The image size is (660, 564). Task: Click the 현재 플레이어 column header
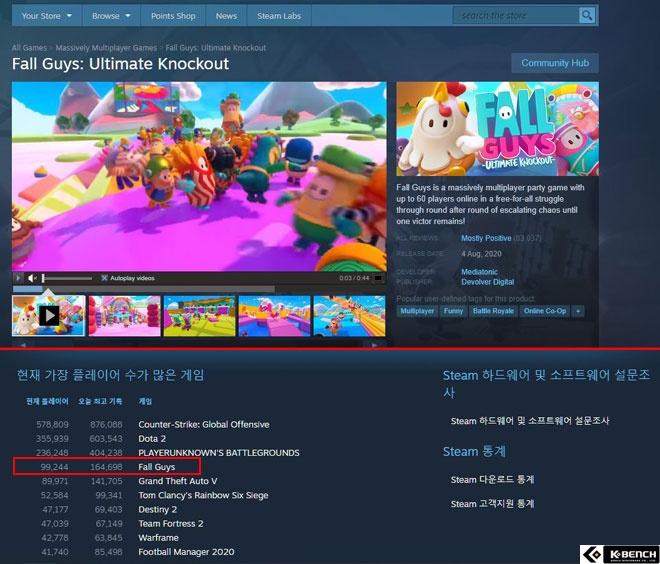(x=47, y=402)
